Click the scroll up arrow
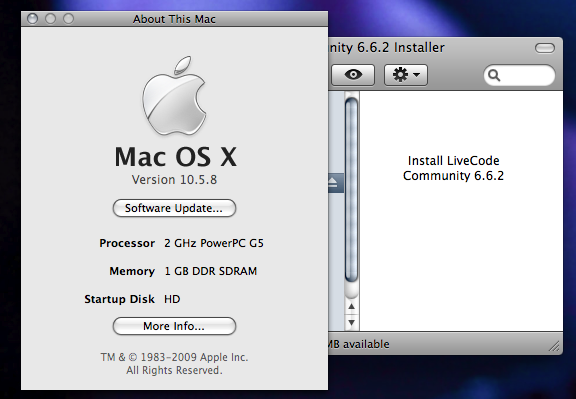The width and height of the screenshot is (576, 399). click(352, 306)
